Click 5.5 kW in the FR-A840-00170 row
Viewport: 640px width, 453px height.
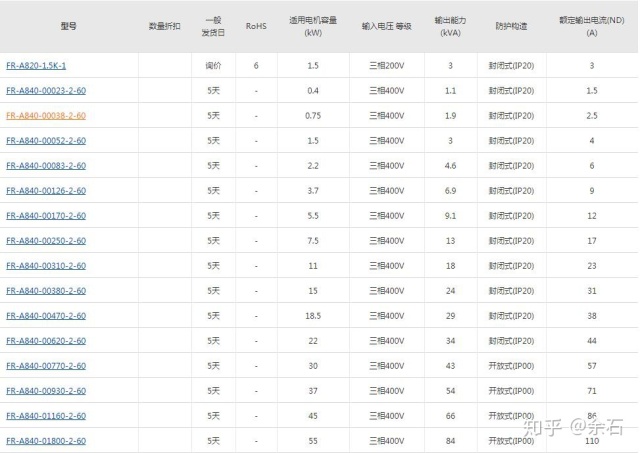[313, 216]
